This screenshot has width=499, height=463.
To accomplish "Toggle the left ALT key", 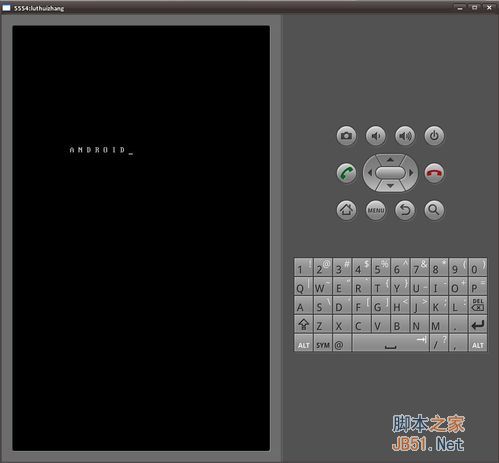I will pos(303,343).
